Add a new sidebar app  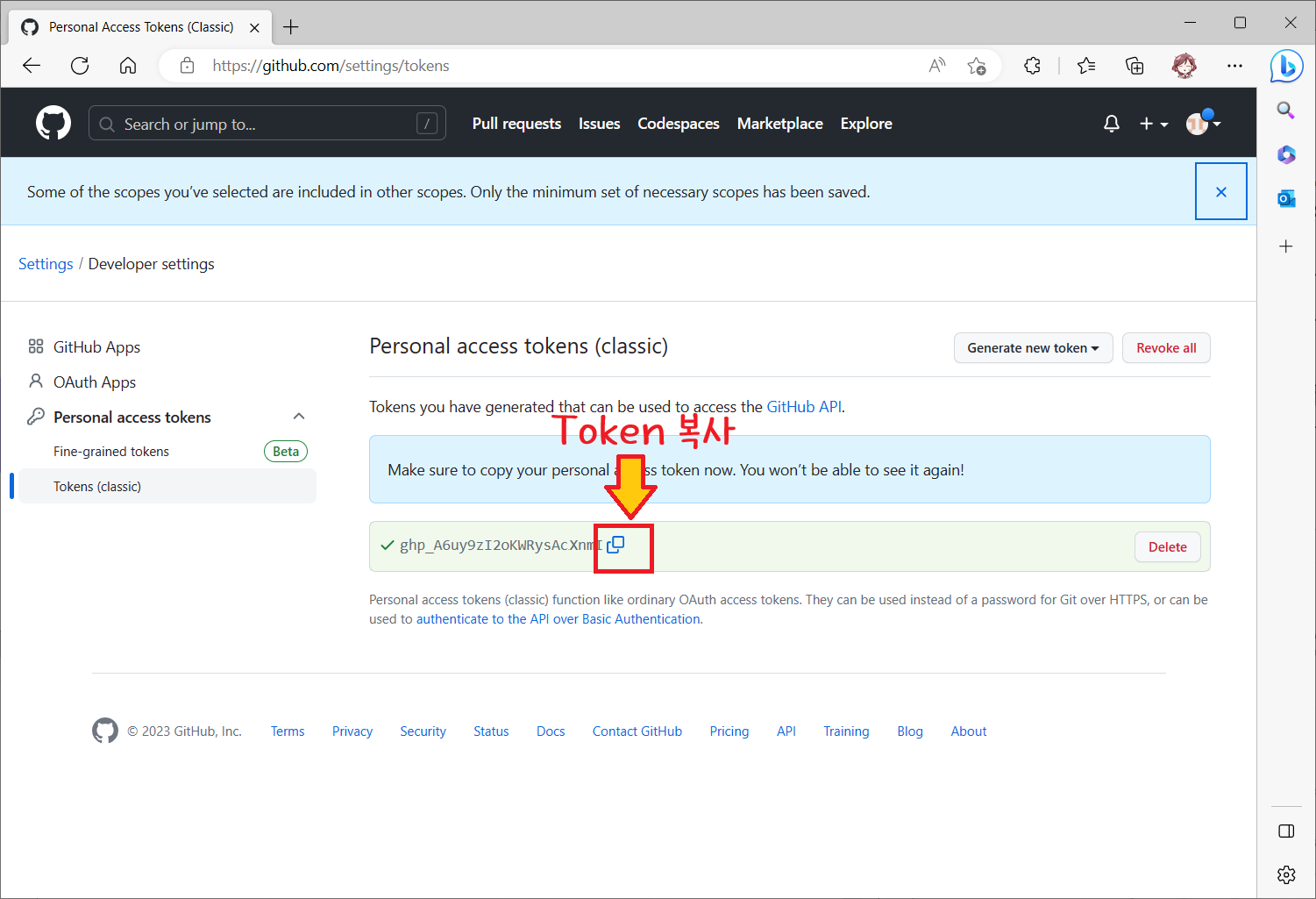[x=1286, y=246]
